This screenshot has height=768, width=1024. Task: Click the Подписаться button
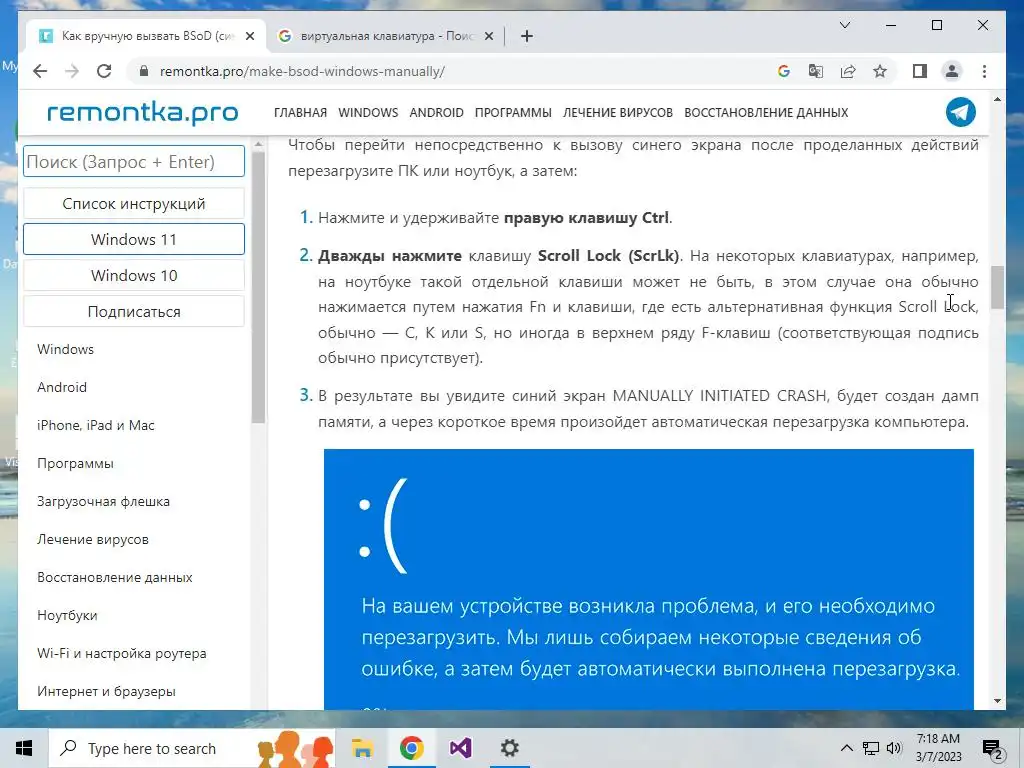point(134,312)
